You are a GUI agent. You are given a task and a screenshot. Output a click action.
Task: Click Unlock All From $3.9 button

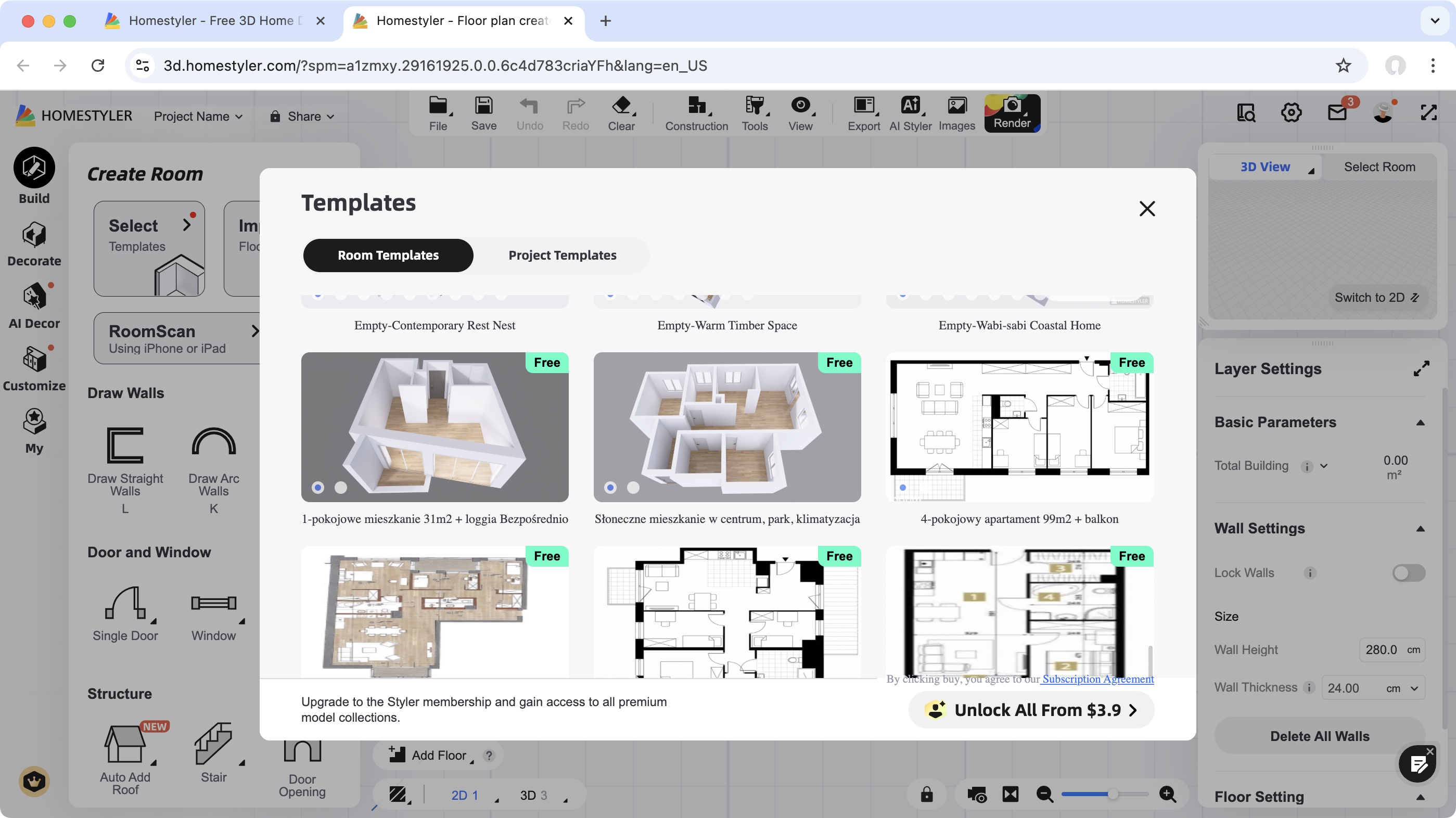click(1031, 710)
